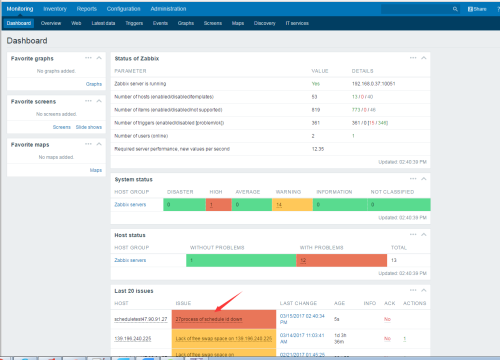500x360 pixels.
Task: Open Status of Zabbix widget options menu
Action: [413, 58]
